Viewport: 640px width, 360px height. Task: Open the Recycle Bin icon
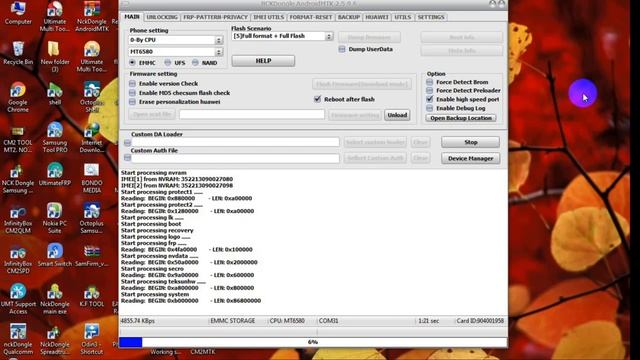18,53
